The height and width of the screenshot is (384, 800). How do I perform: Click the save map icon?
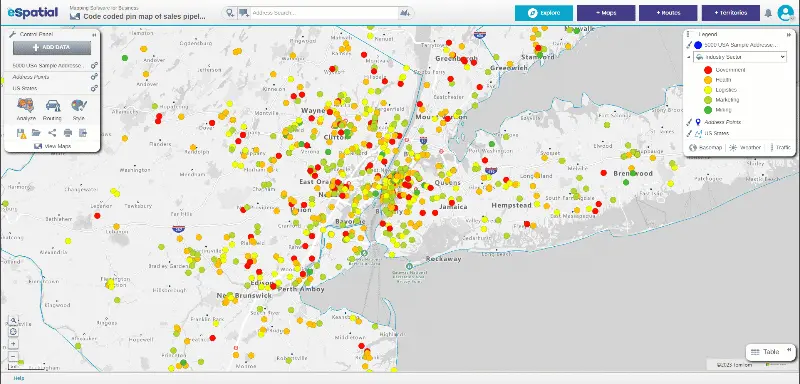point(21,134)
